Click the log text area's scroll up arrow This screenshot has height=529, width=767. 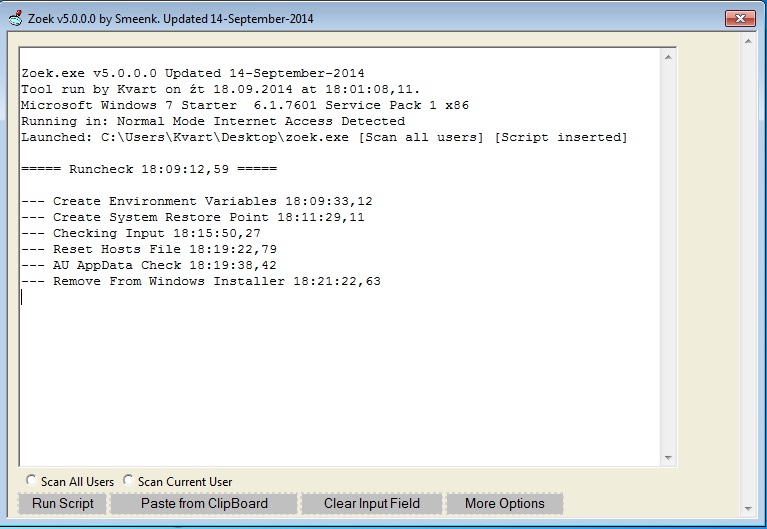pos(668,57)
